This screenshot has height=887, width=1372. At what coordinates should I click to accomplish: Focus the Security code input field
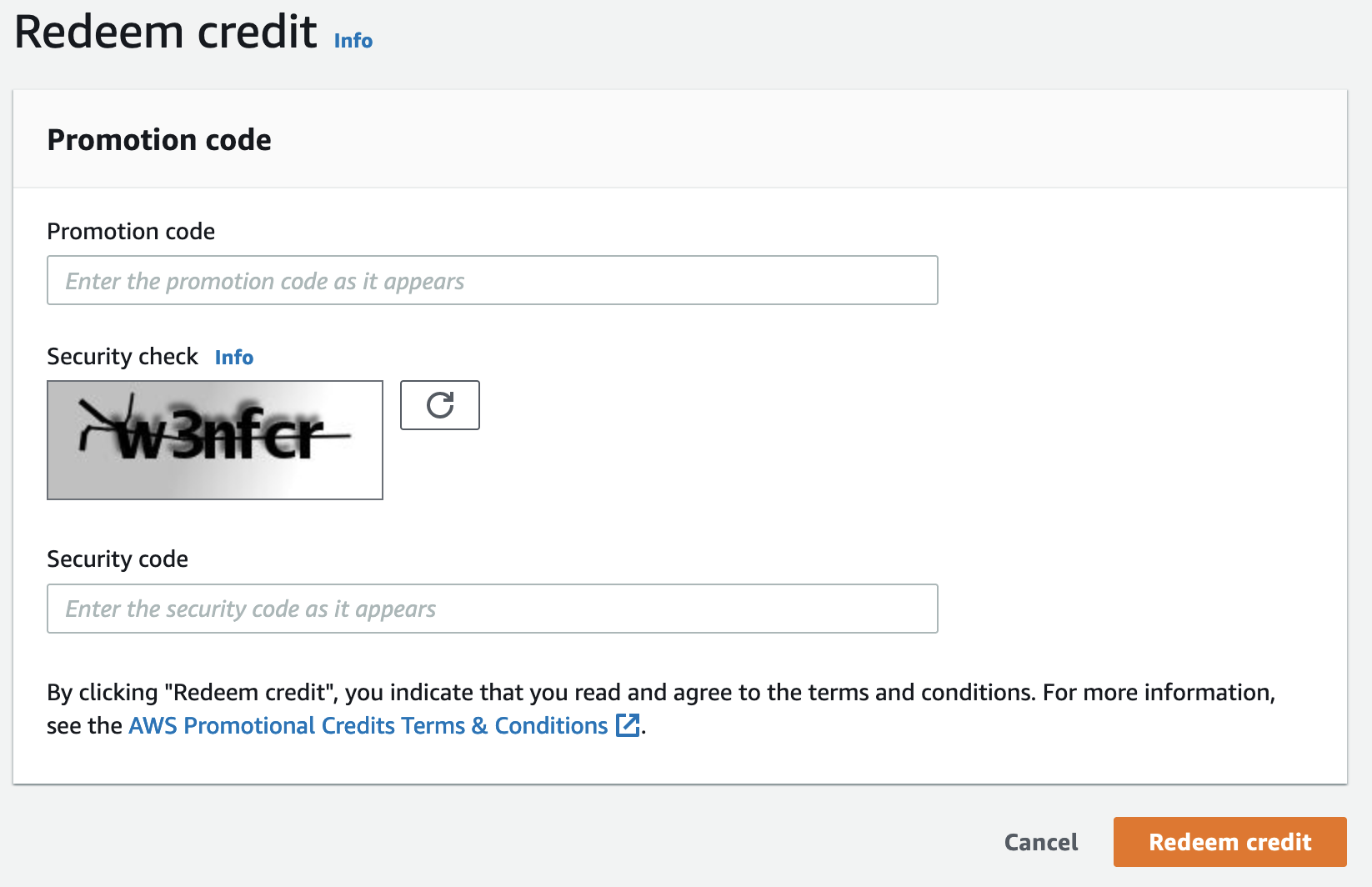pos(493,609)
